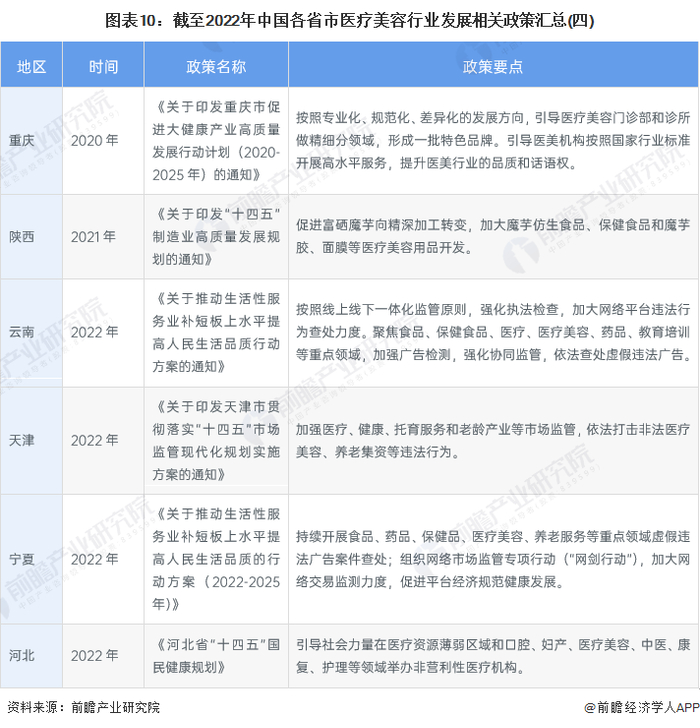Click 重庆 policy points starting '按照专业化、规范化、差异化'
This screenshot has height=728, width=700.
coord(493,140)
